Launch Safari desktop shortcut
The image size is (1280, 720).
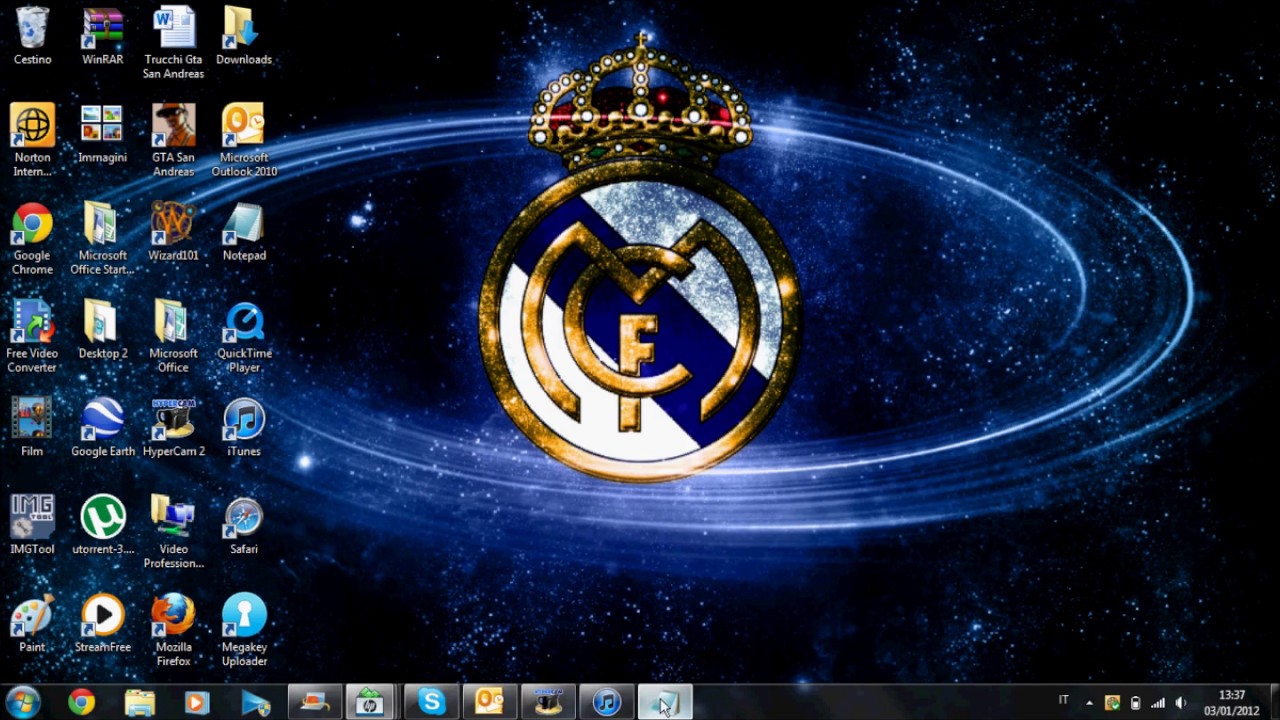click(244, 526)
